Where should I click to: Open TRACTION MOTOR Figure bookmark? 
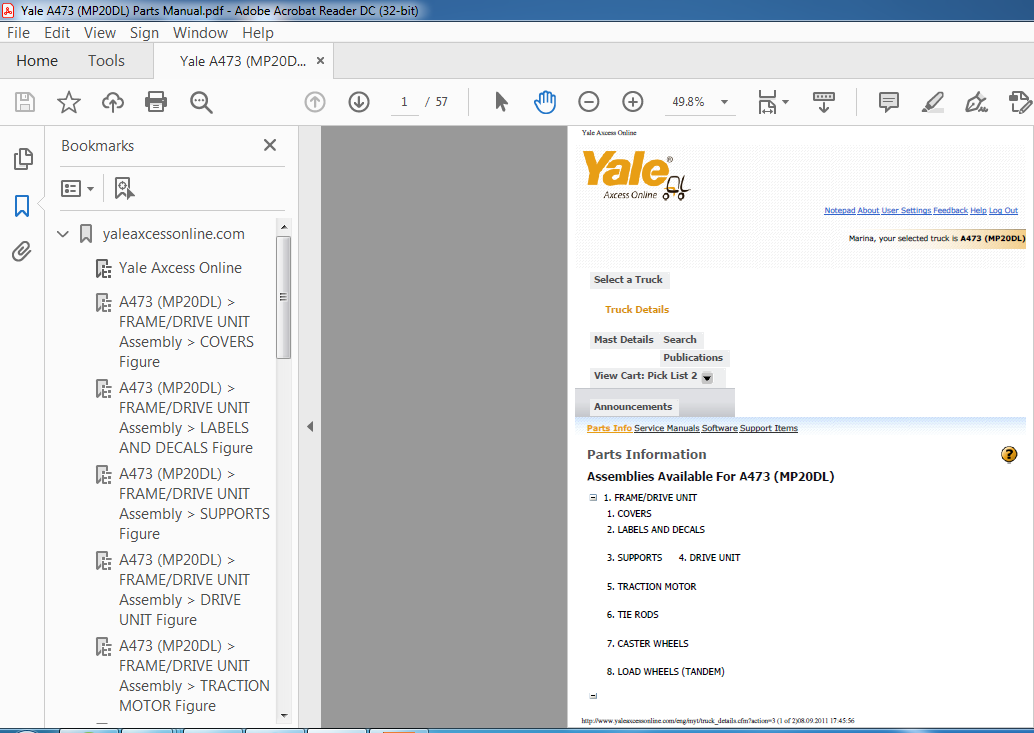[194, 676]
